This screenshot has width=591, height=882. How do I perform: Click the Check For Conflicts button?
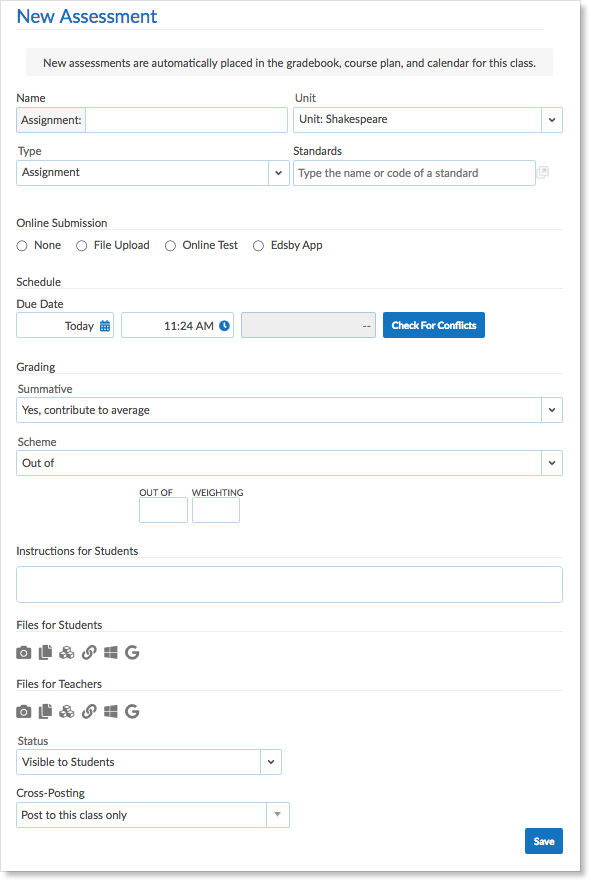(x=434, y=325)
